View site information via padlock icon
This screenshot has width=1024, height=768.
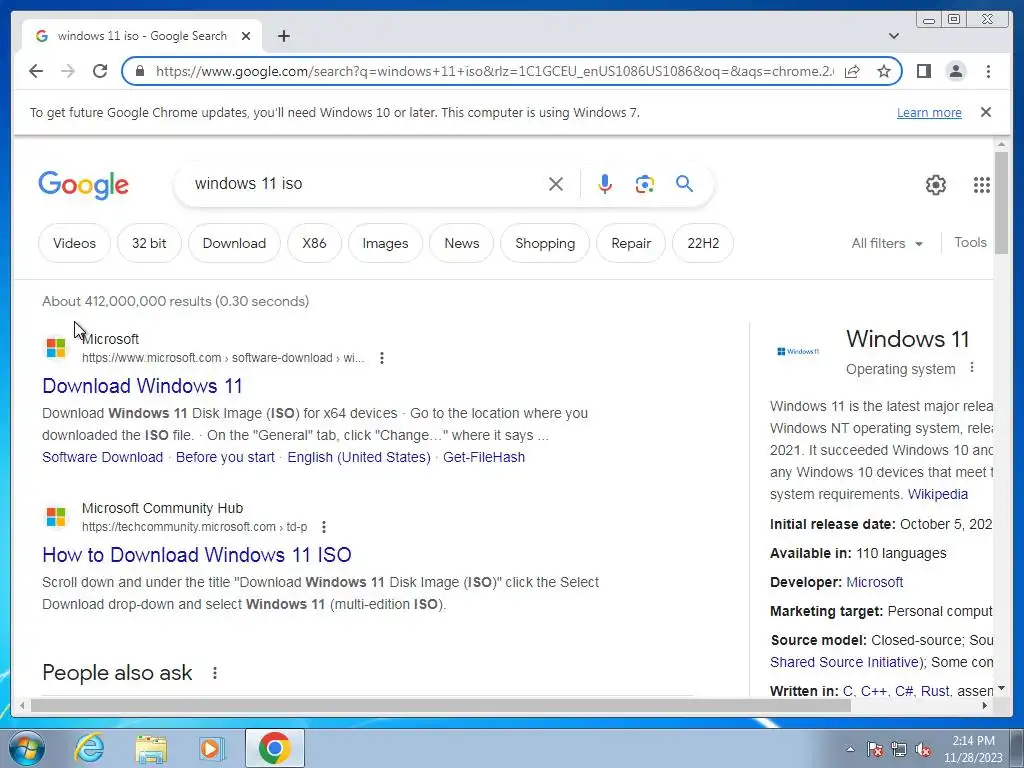[x=140, y=71]
